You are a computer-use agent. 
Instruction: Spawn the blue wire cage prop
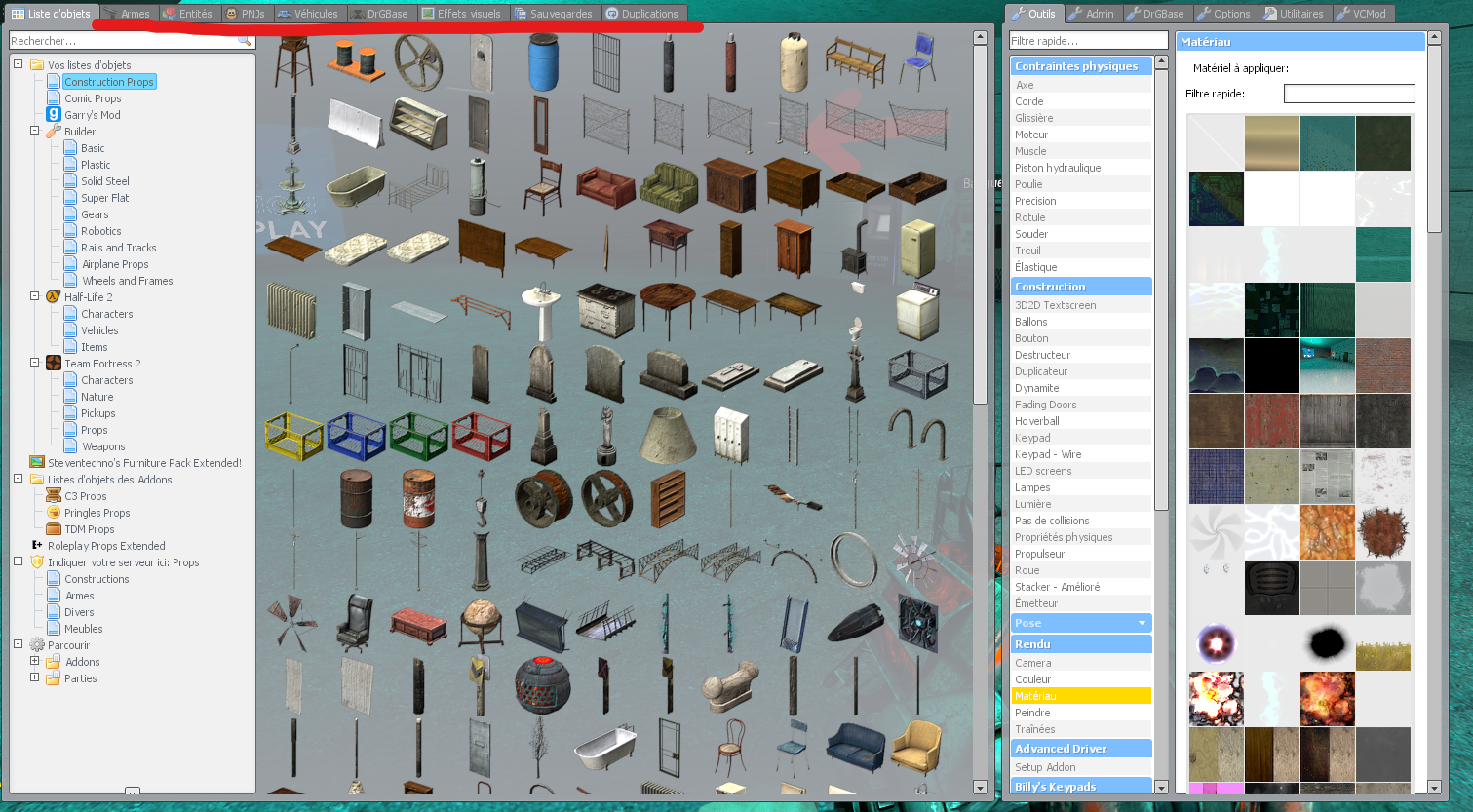point(356,435)
